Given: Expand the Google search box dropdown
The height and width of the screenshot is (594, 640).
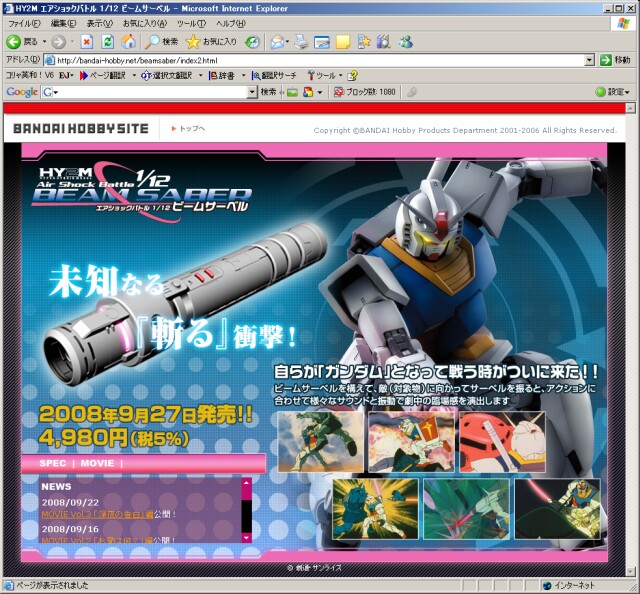Looking at the screenshot, I should [252, 92].
